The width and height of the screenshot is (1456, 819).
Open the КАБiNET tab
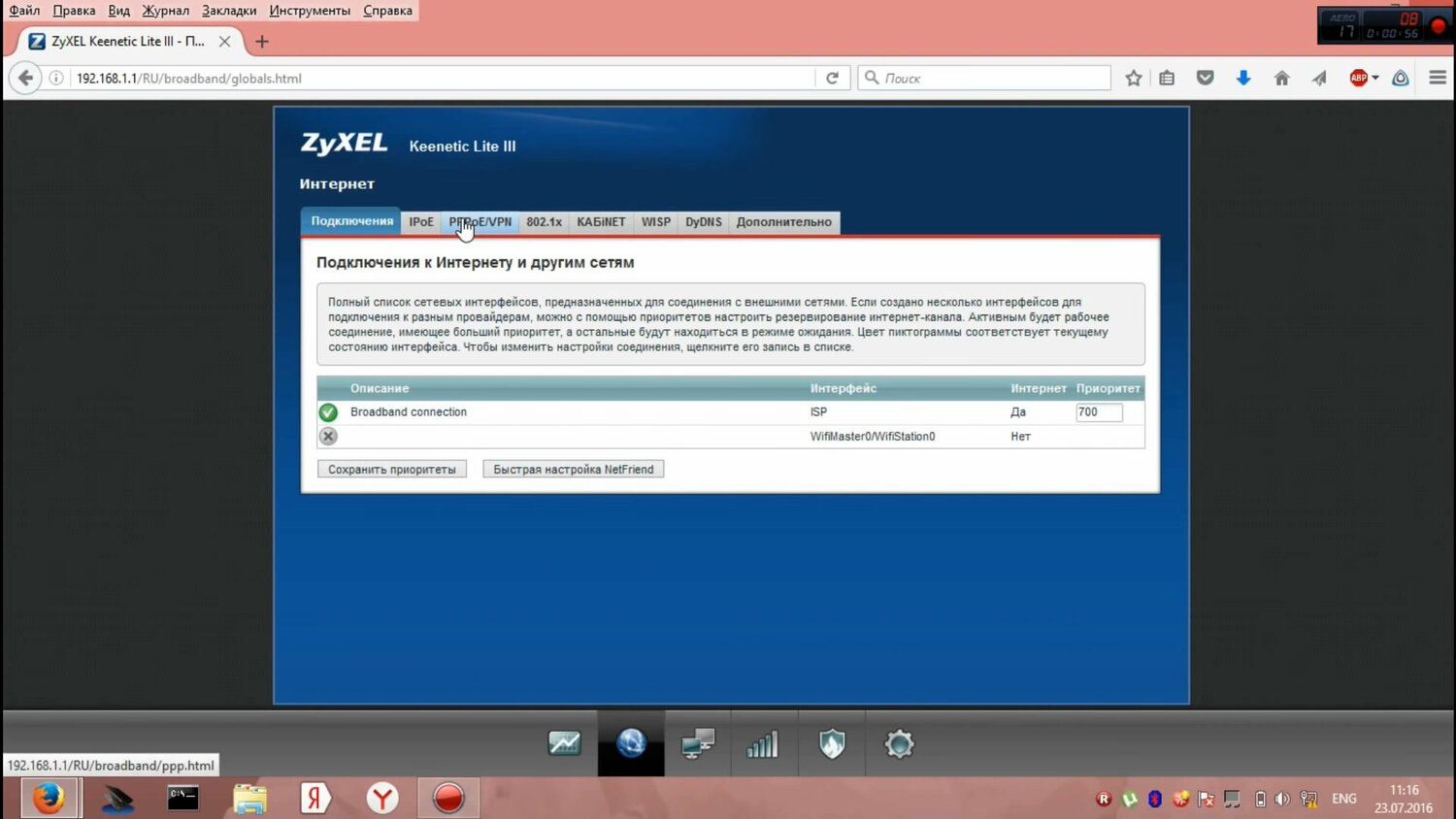[x=601, y=222]
